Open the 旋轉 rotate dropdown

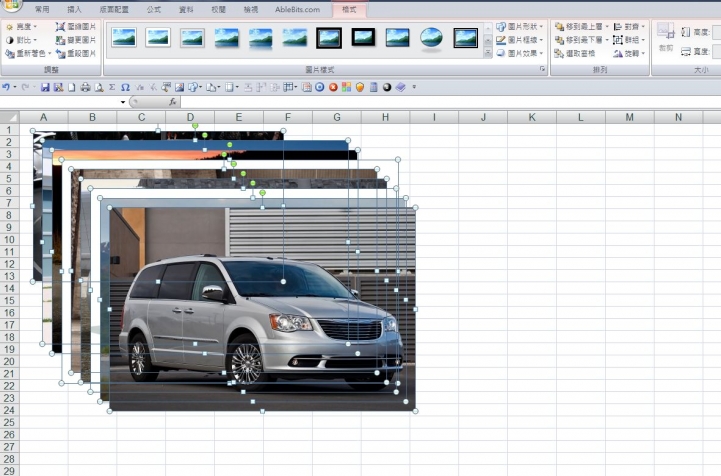pyautogui.click(x=629, y=53)
